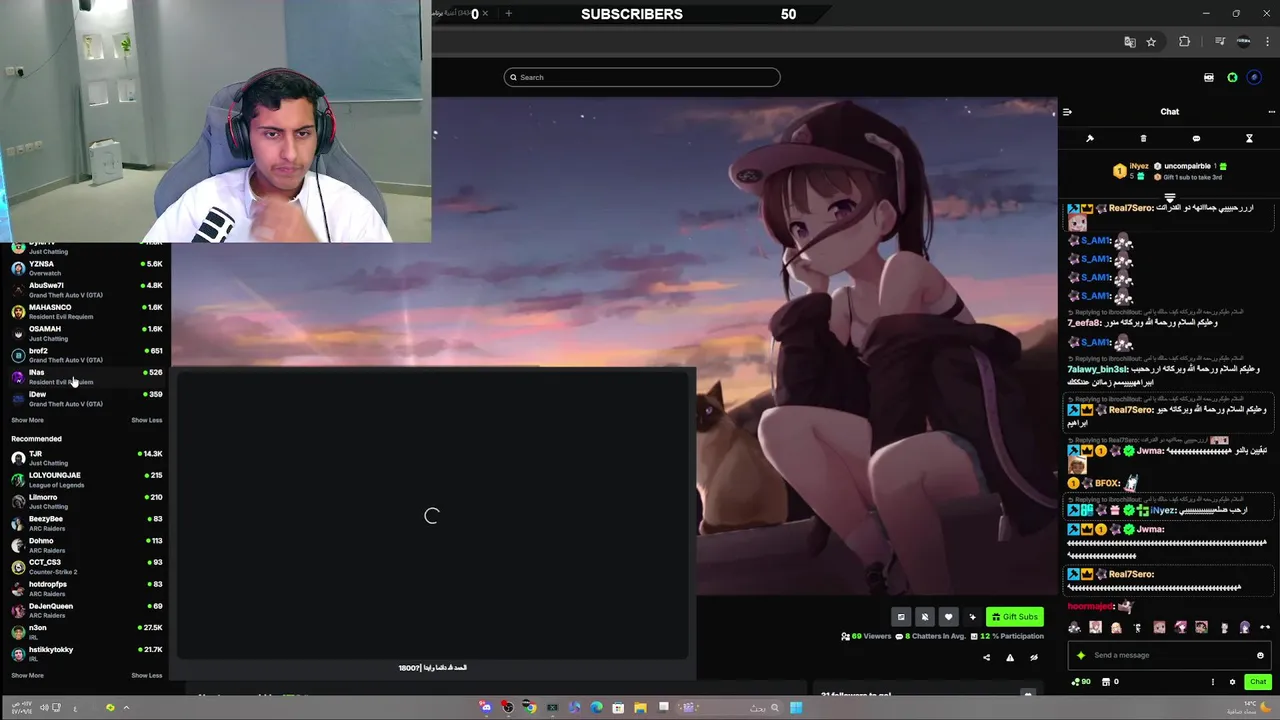The height and width of the screenshot is (720, 1280).
Task: Open a new browser tab with plus
Action: tap(508, 14)
